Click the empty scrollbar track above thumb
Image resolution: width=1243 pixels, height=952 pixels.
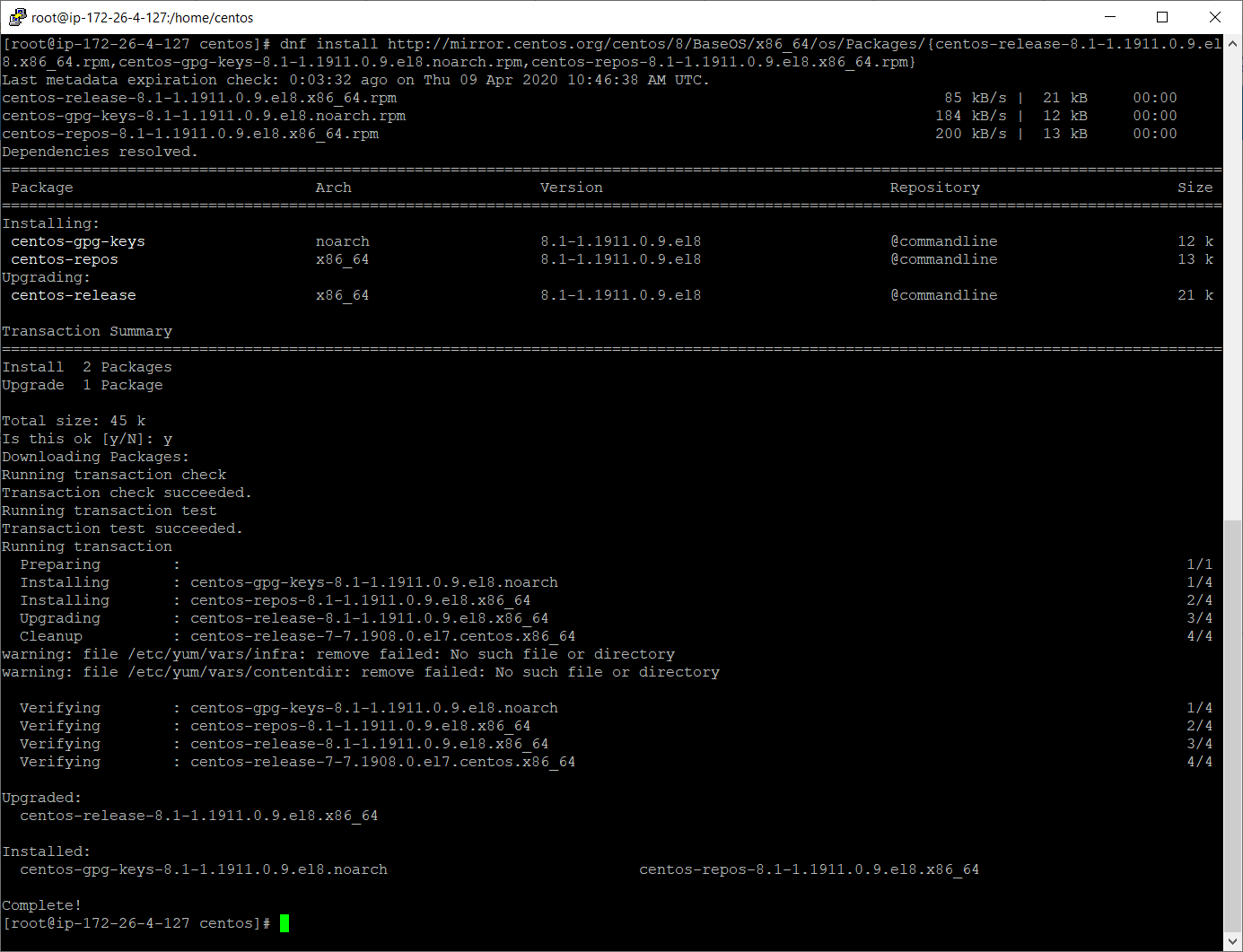1232,269
